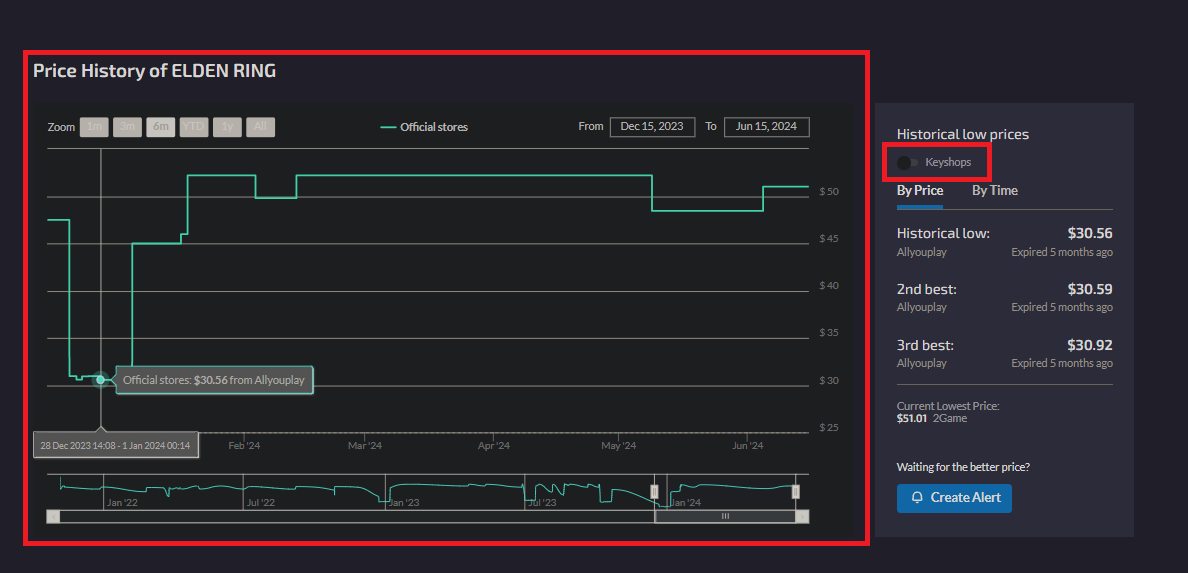
Task: Click left arrow of chart scrollbar
Action: pyautogui.click(x=52, y=516)
